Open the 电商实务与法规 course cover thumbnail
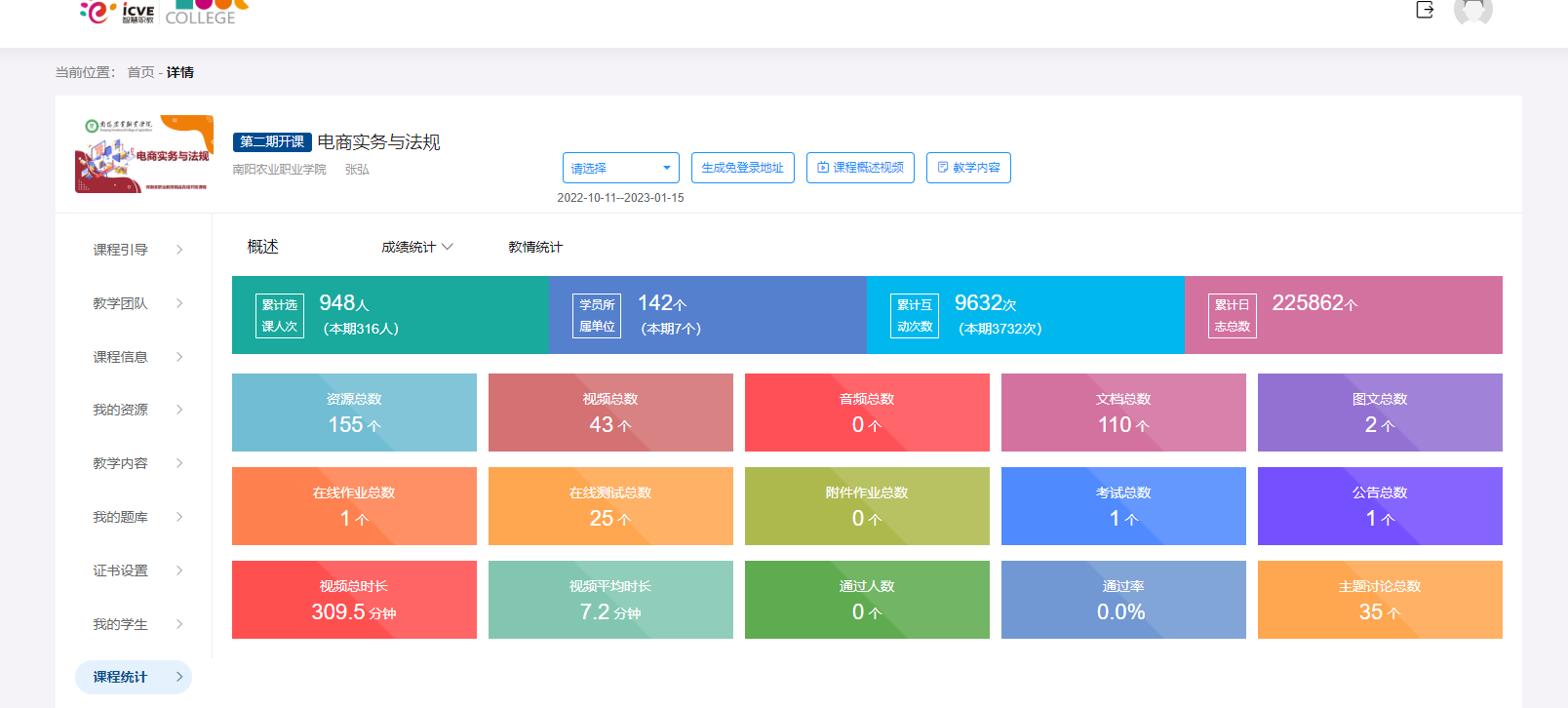Screen dimensions: 1568x708 (x=144, y=154)
